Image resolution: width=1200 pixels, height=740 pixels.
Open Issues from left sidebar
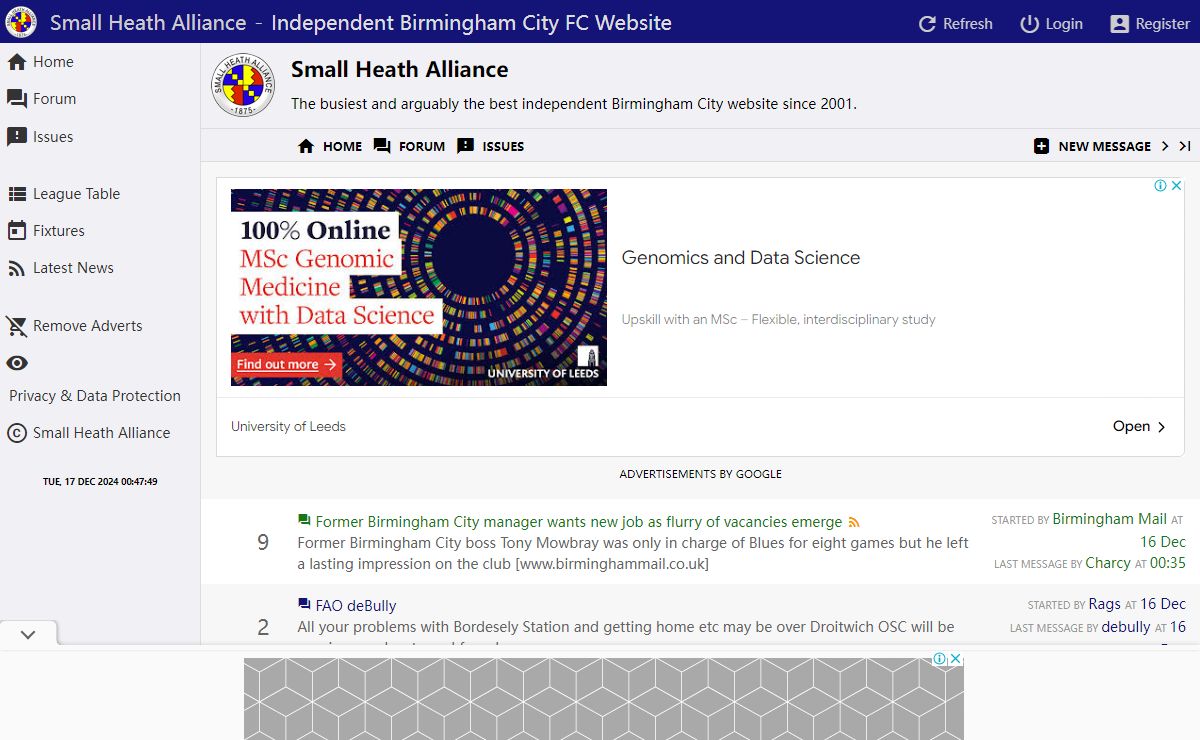coord(40,137)
